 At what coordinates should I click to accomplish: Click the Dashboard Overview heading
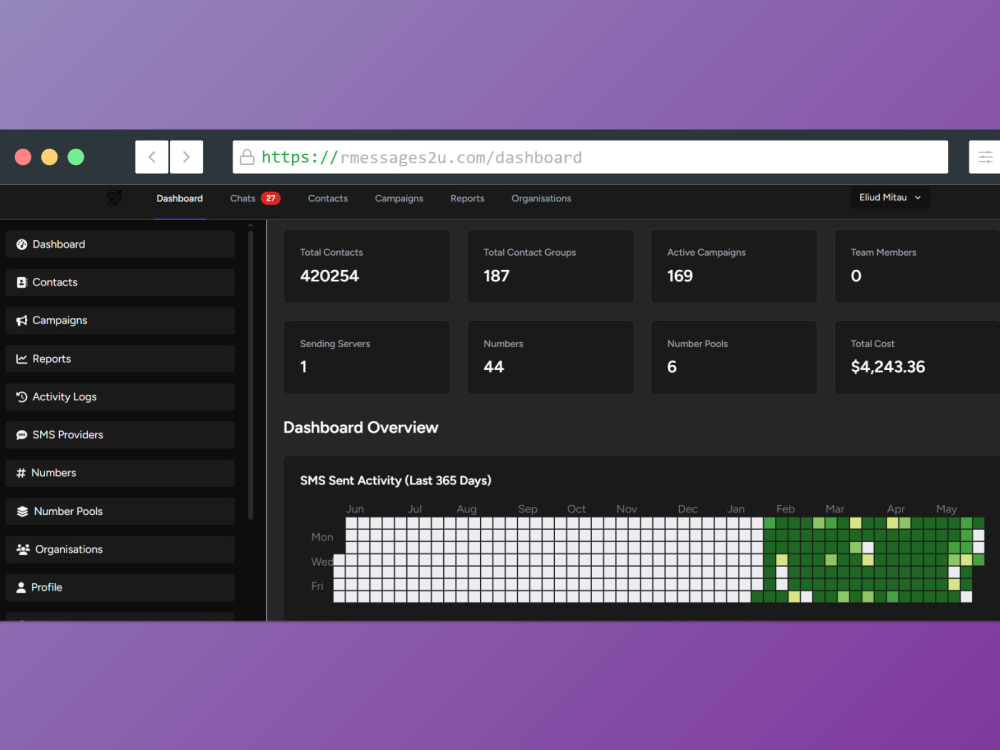click(x=361, y=427)
